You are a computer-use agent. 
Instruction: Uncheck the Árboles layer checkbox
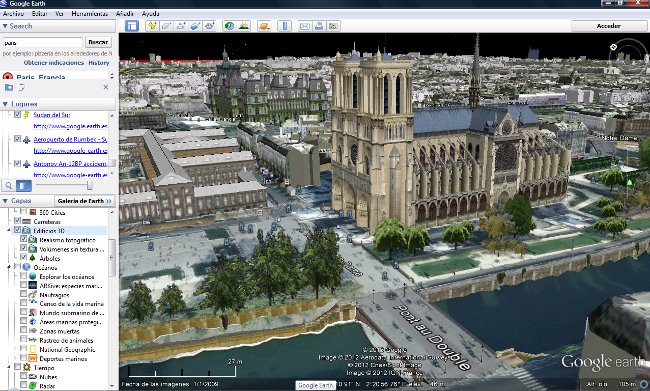tap(24, 257)
